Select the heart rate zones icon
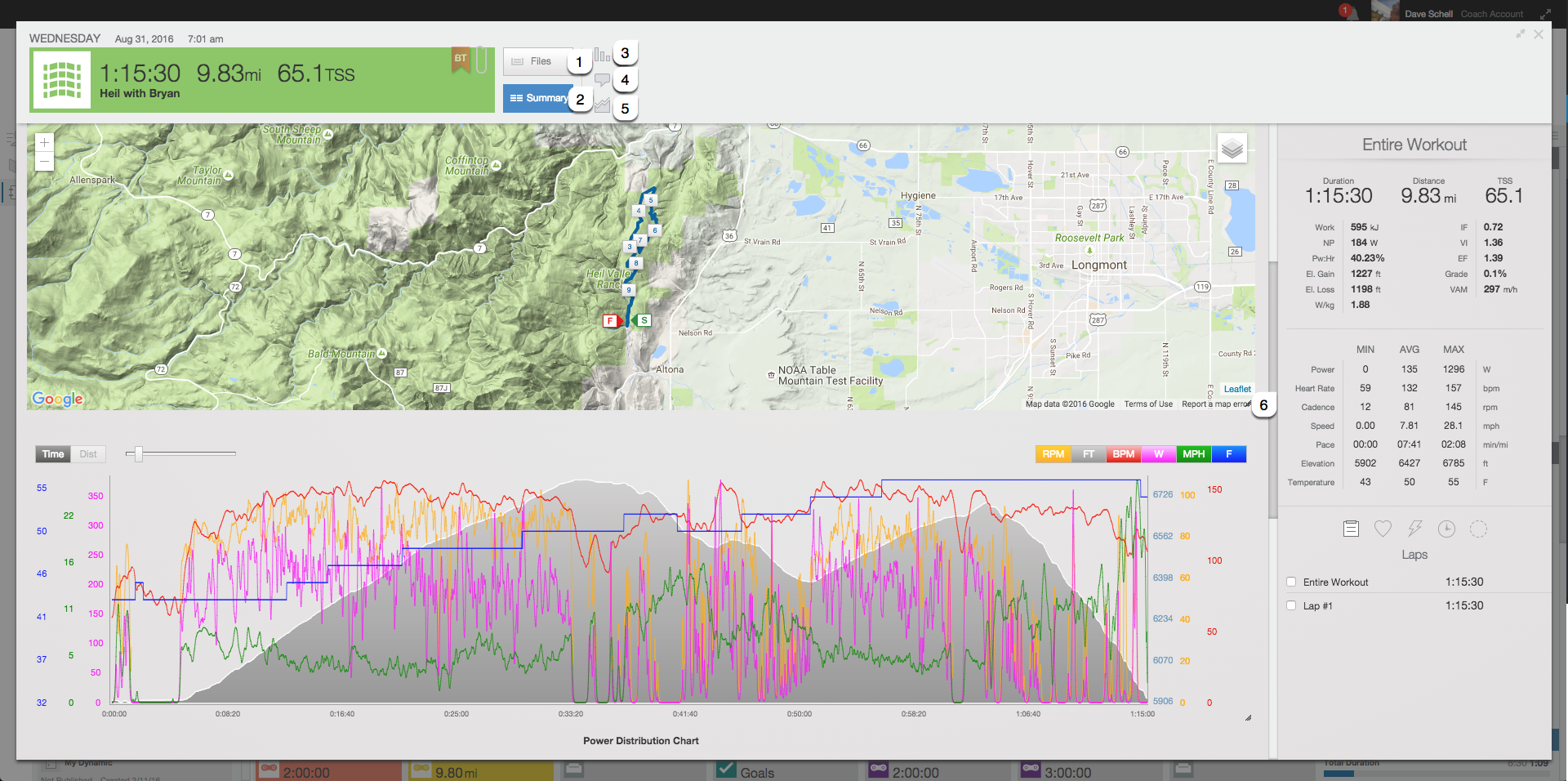Screen dimensions: 1568x781 (1383, 529)
